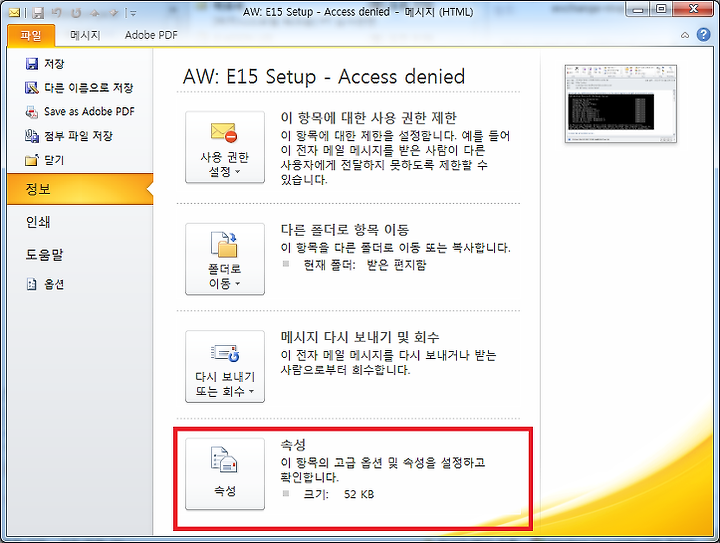Image resolution: width=720 pixels, height=543 pixels.
Task: Open the 파일 (File) tab
Action: pyautogui.click(x=31, y=35)
